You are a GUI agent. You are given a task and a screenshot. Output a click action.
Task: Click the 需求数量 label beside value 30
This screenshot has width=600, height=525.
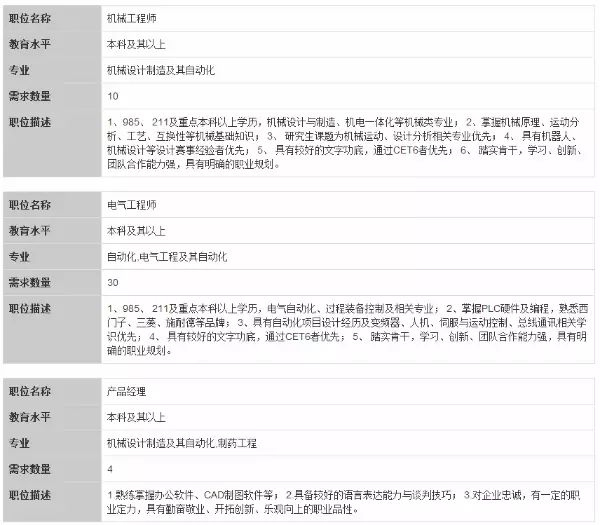coord(29,282)
